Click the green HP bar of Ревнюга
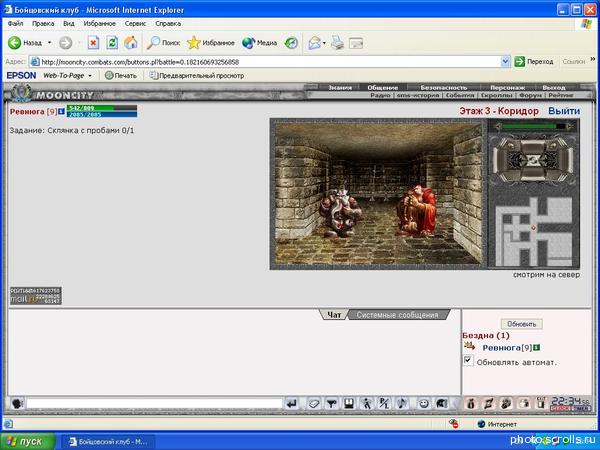Viewport: 600px width, 450px height. point(102,108)
